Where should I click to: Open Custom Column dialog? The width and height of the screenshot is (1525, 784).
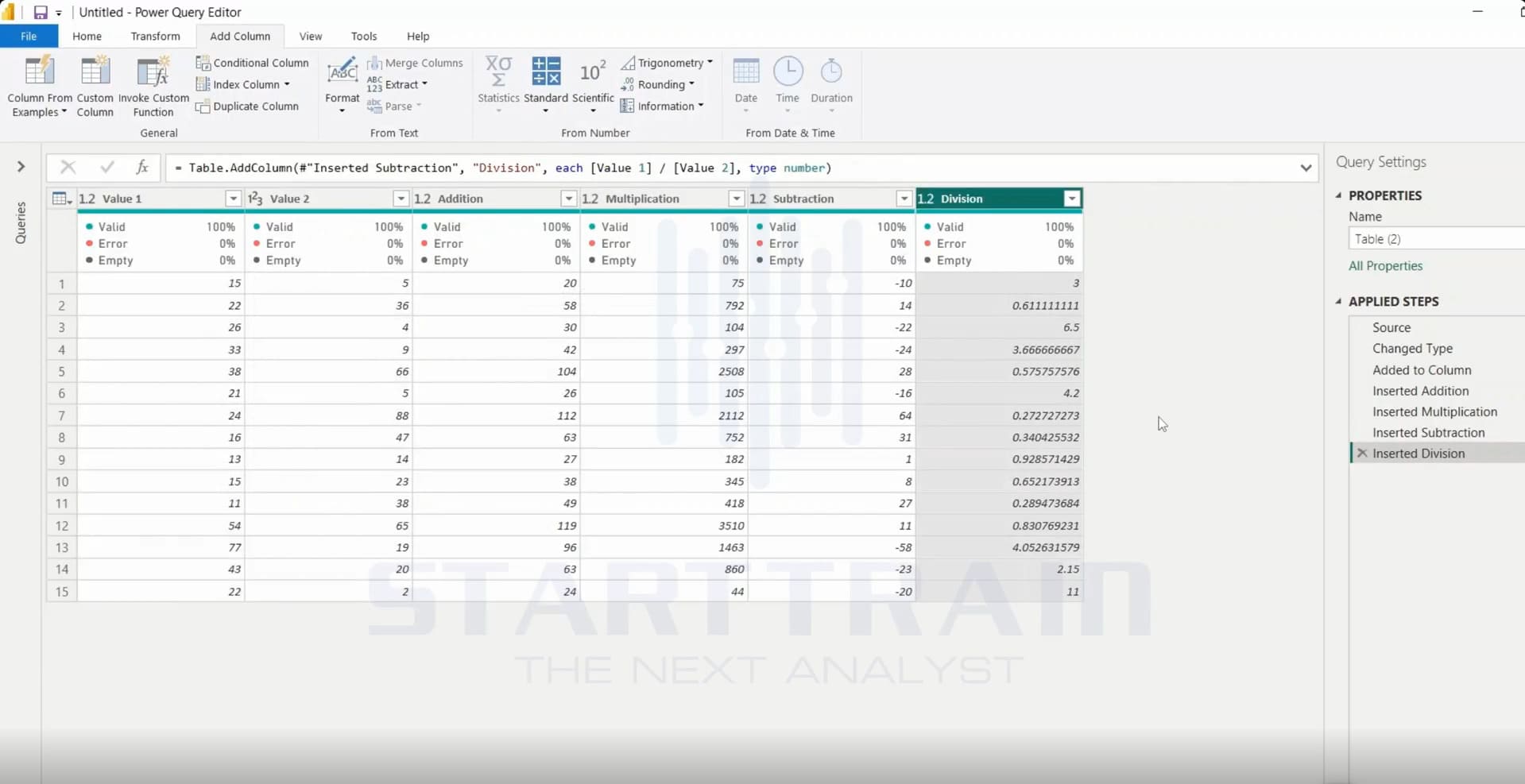(x=95, y=87)
